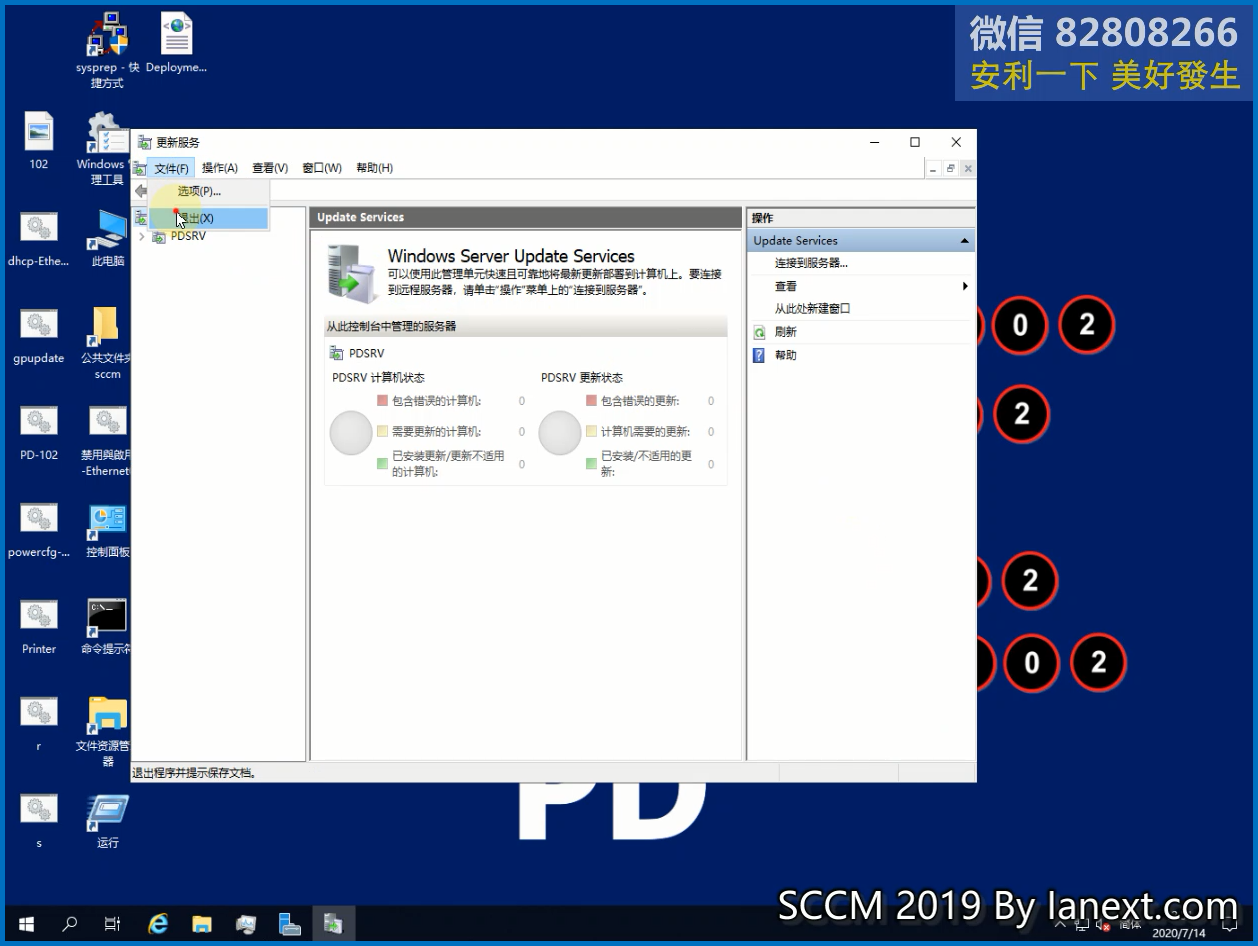This screenshot has height=946, width=1258.
Task: Click 计算机需要的更新 status entry
Action: coord(645,432)
